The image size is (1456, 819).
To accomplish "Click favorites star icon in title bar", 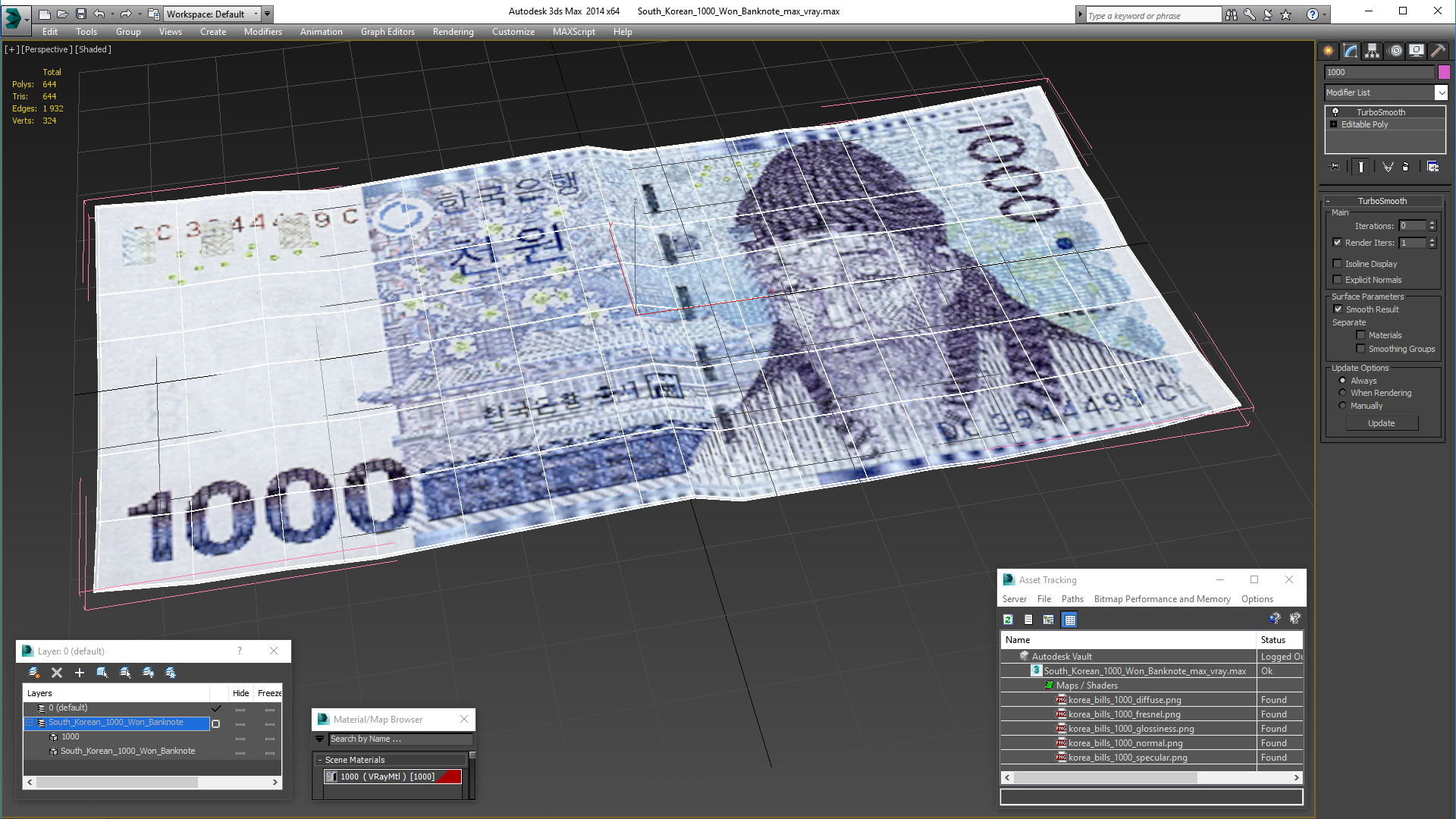I will [x=1286, y=14].
